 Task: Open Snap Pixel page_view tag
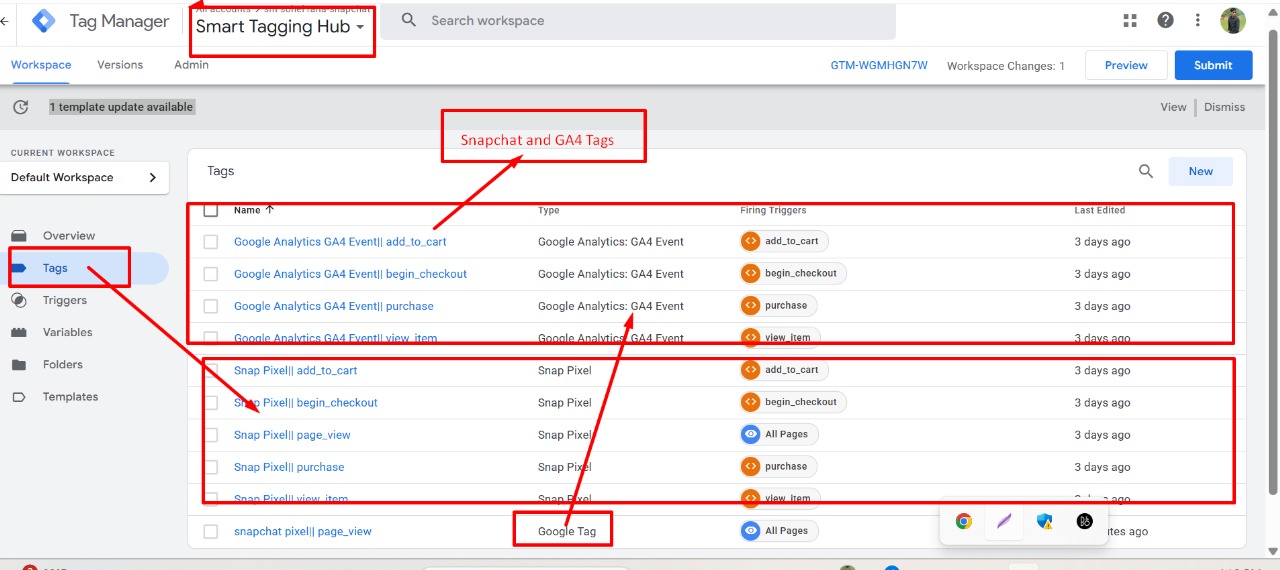292,435
